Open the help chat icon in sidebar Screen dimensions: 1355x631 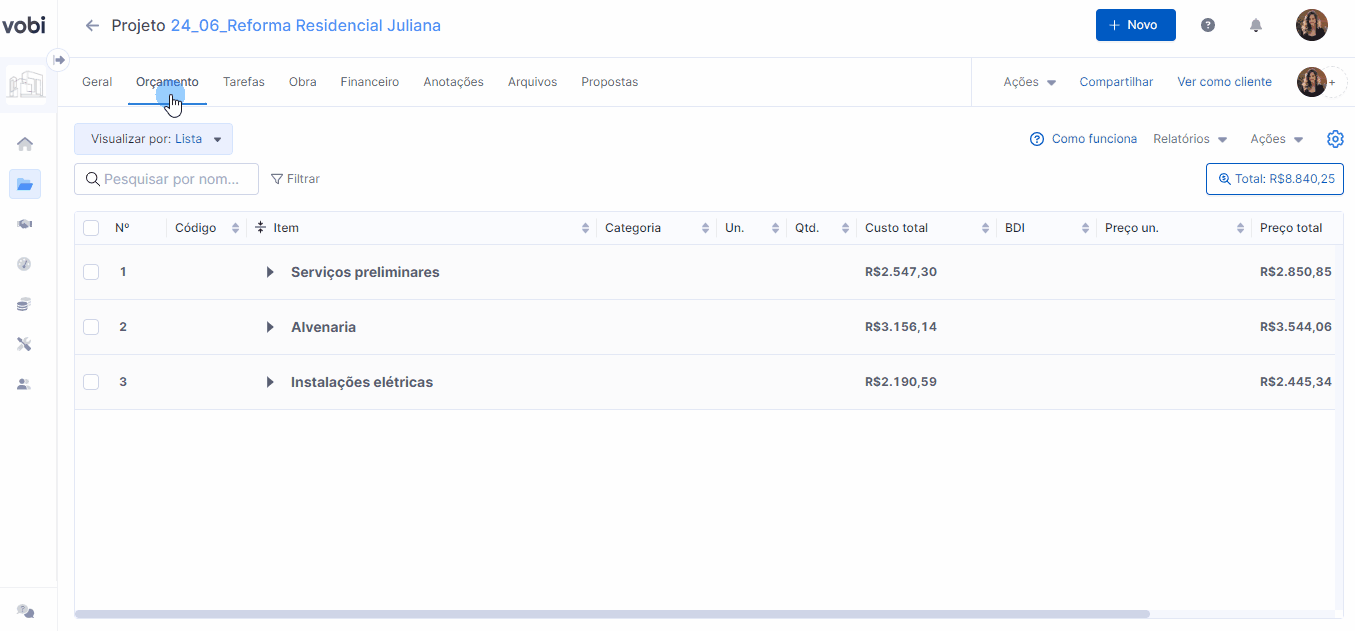[x=26, y=611]
